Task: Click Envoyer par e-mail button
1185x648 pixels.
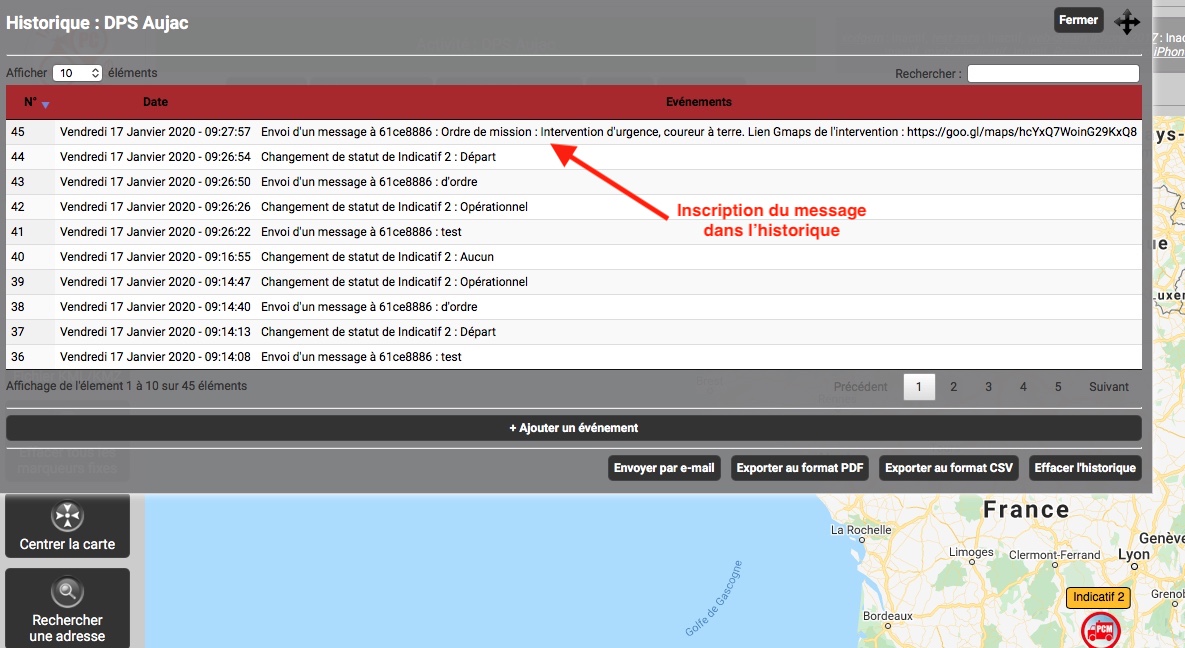Action: click(664, 468)
